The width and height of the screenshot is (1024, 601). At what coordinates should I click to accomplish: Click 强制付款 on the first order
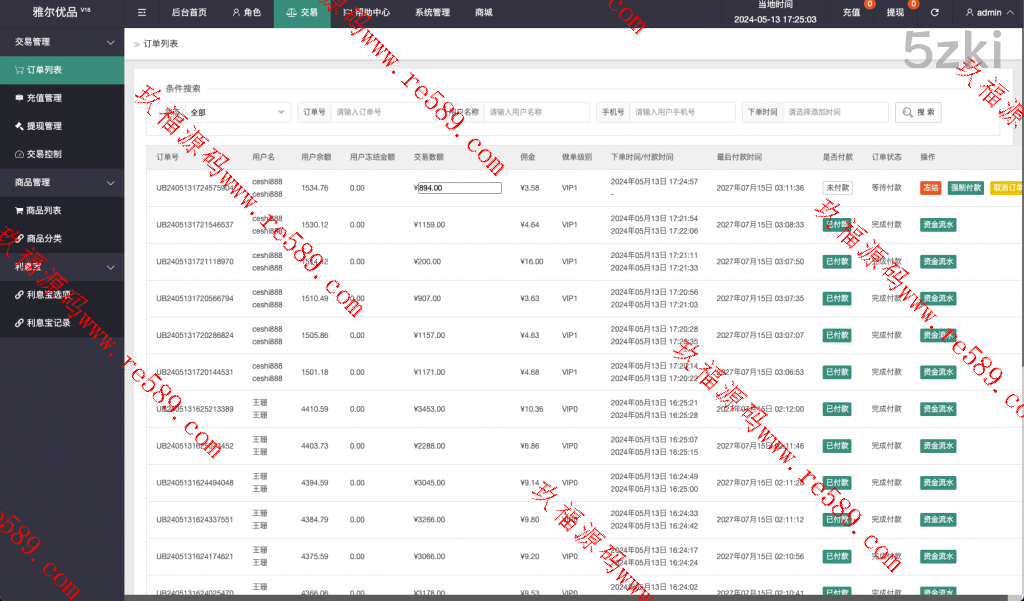click(965, 188)
